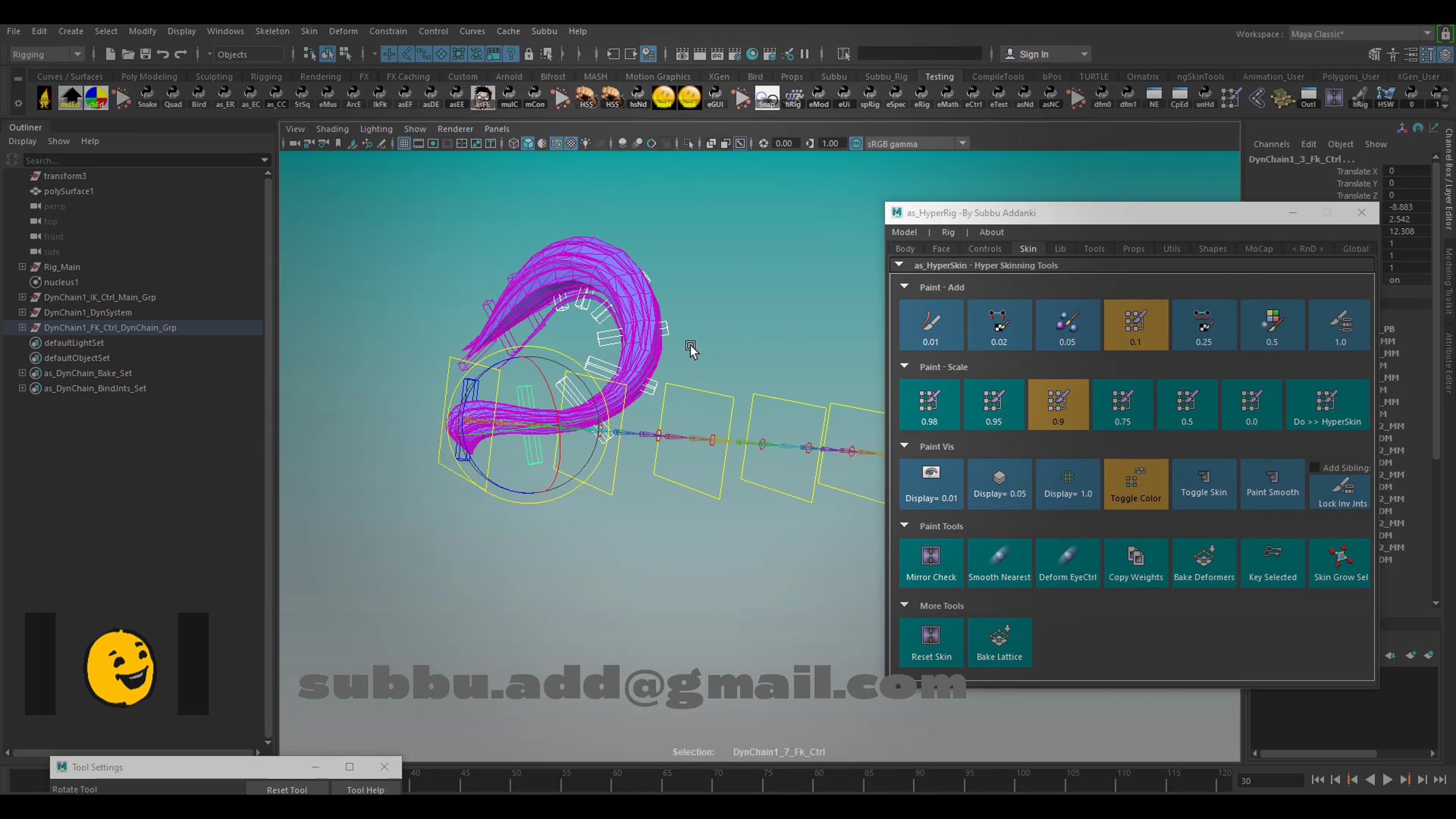Click Snake shelf icon
The height and width of the screenshot is (819, 1456).
(147, 97)
